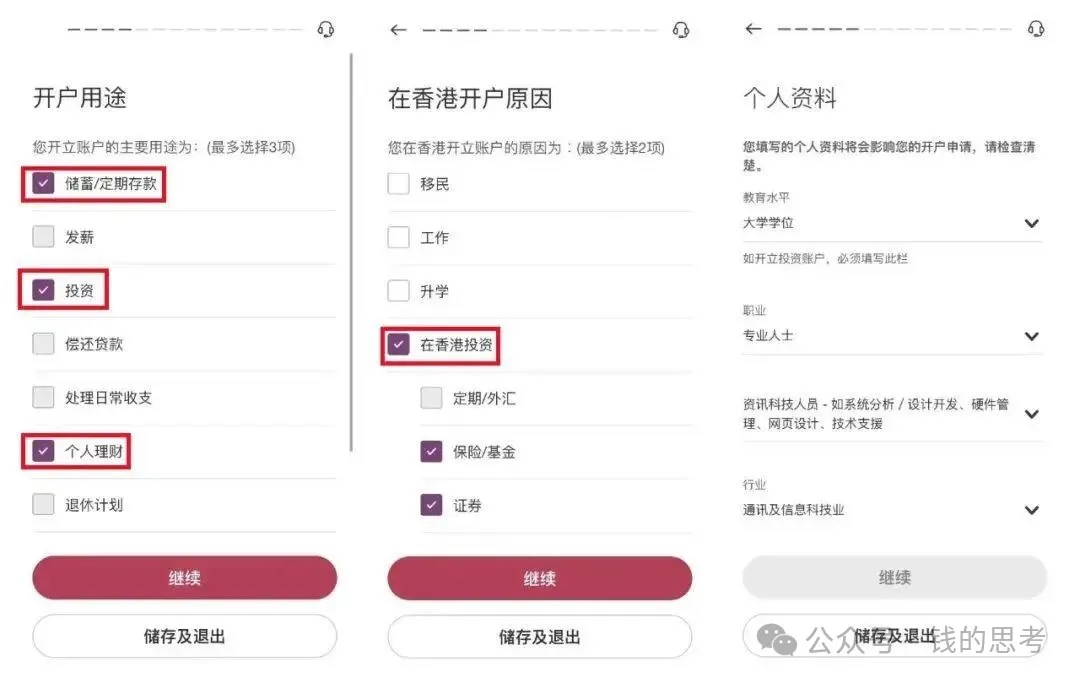1080x683 pixels.
Task: Go back using arrow on 个人资料 screen
Action: tap(754, 28)
